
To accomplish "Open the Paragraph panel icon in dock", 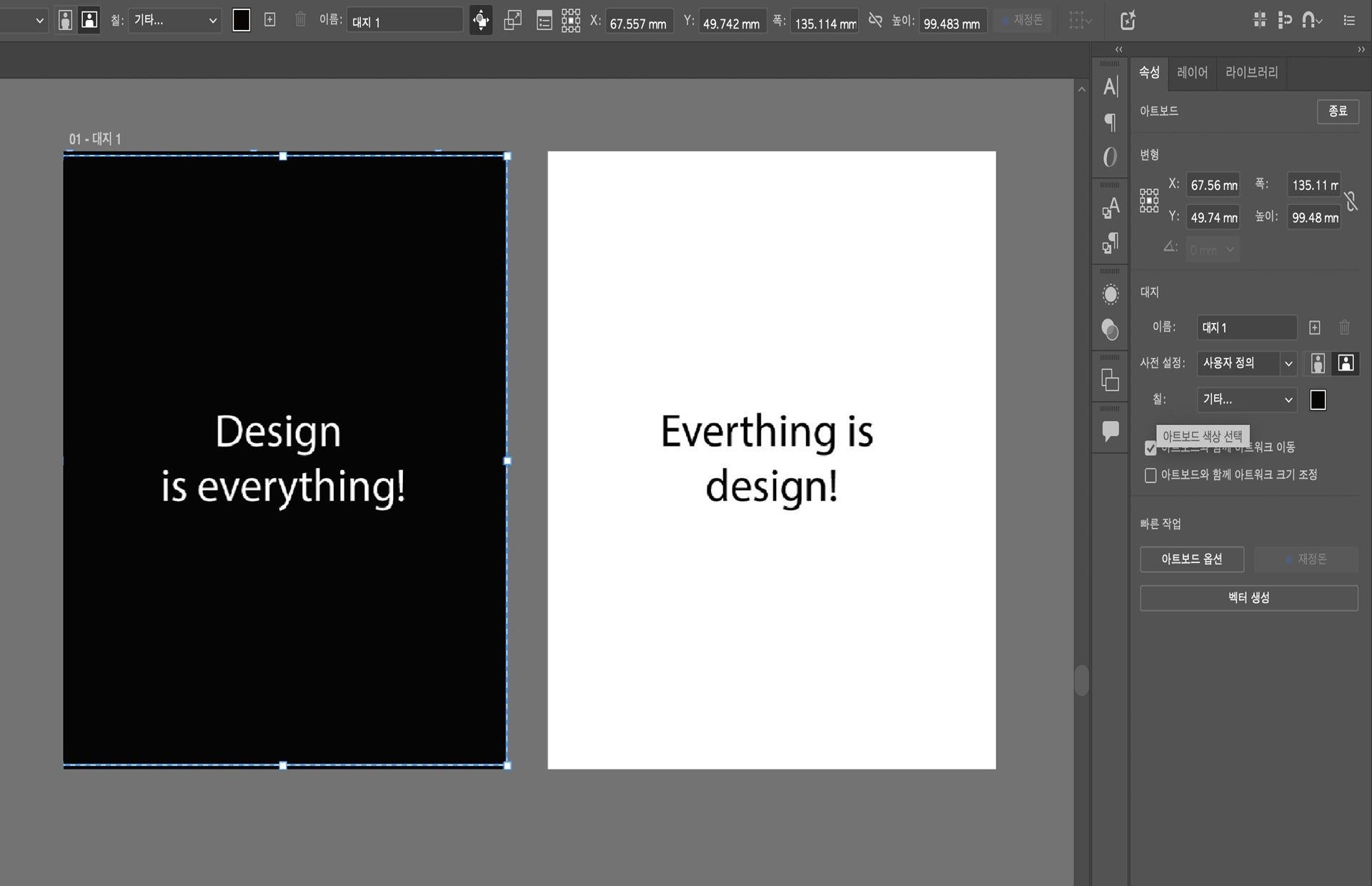I will pos(1110,122).
